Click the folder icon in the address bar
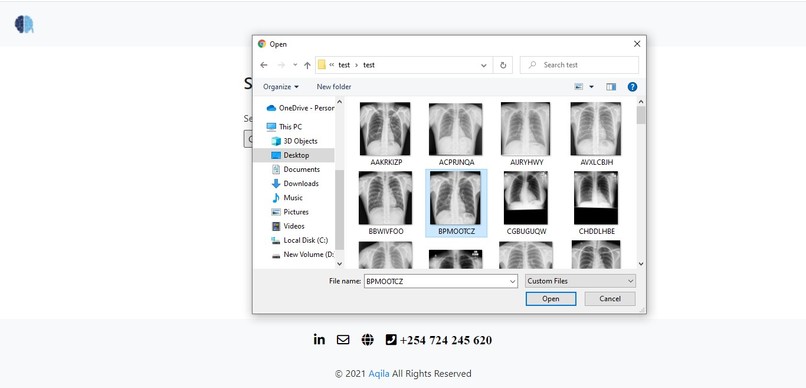 coord(322,65)
